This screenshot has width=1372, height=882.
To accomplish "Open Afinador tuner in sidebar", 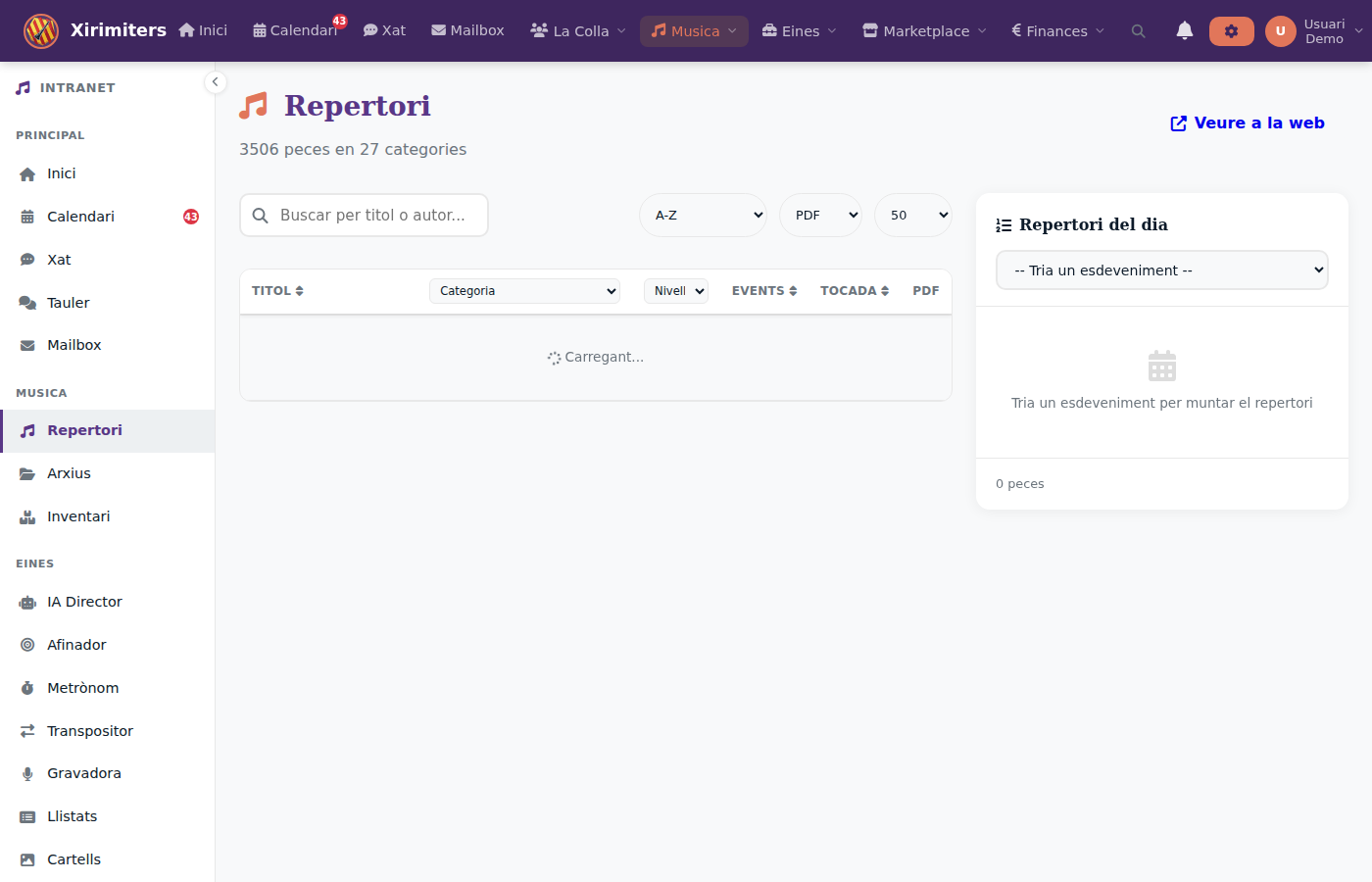I will tap(76, 645).
